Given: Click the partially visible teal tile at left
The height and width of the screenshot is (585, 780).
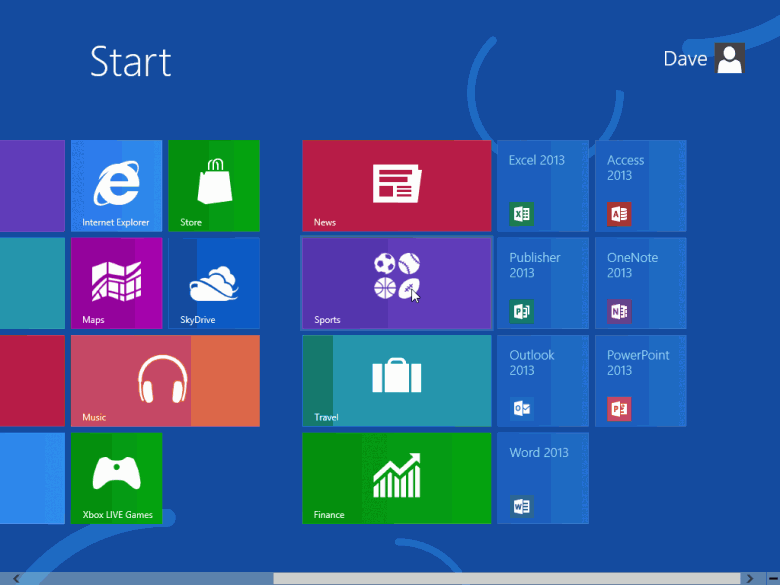Looking at the screenshot, I should 32,283.
